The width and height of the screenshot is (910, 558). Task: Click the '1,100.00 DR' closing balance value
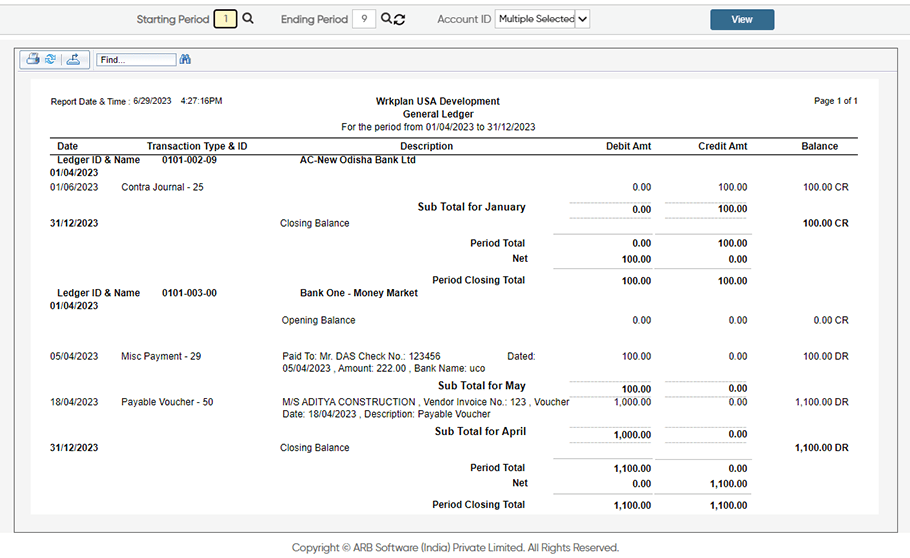coord(821,448)
